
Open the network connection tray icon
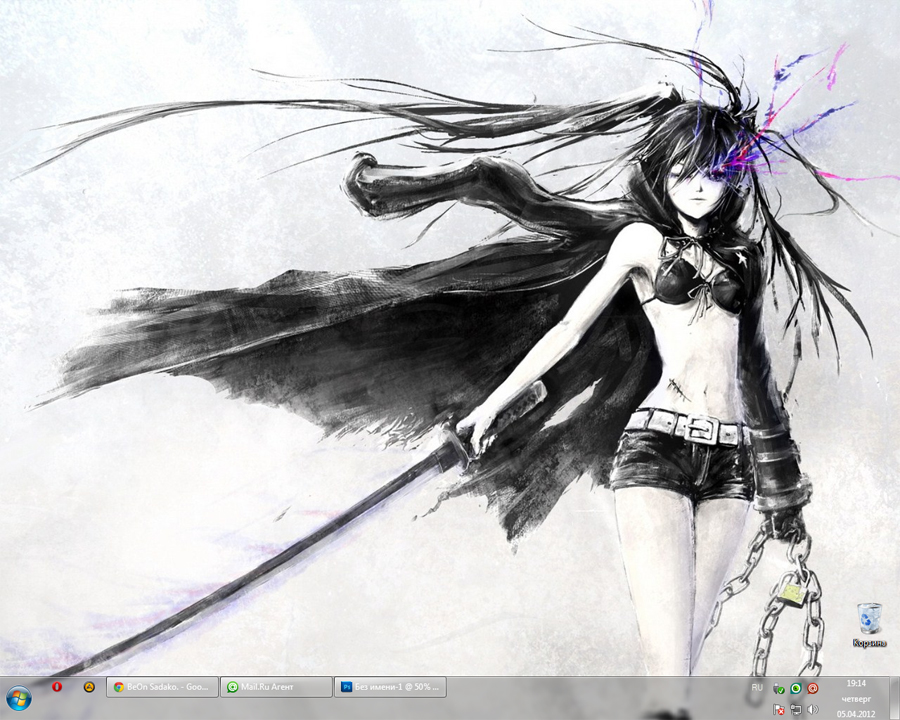tap(796, 710)
